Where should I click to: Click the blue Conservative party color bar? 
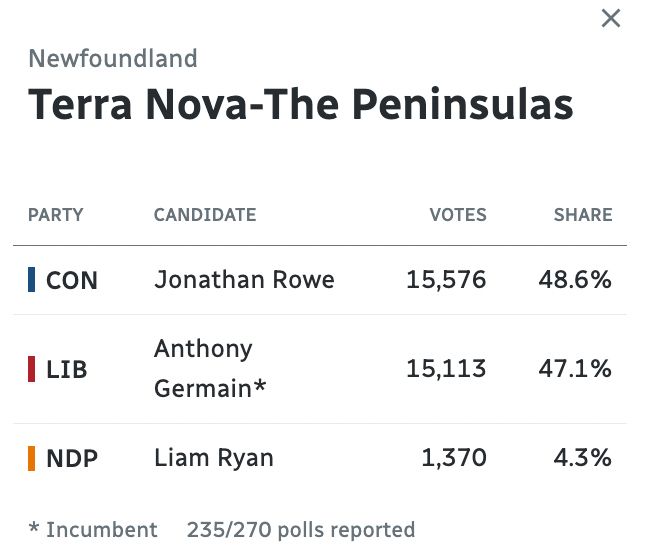pyautogui.click(x=31, y=279)
